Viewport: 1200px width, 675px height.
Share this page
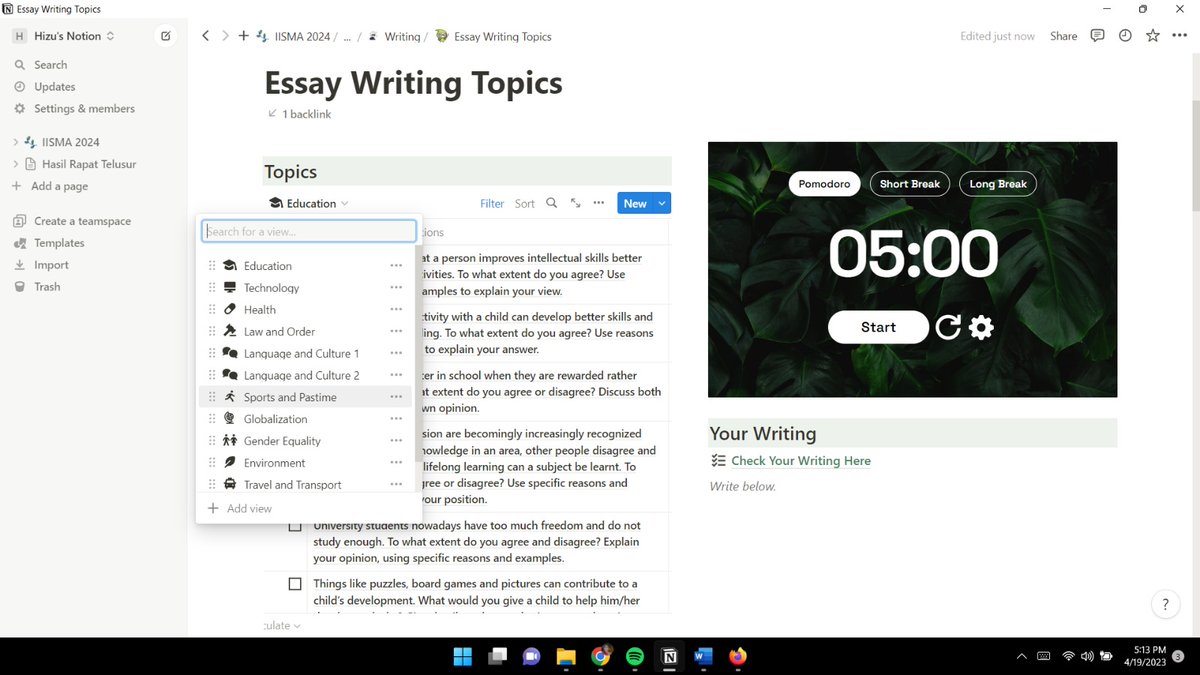[1064, 36]
